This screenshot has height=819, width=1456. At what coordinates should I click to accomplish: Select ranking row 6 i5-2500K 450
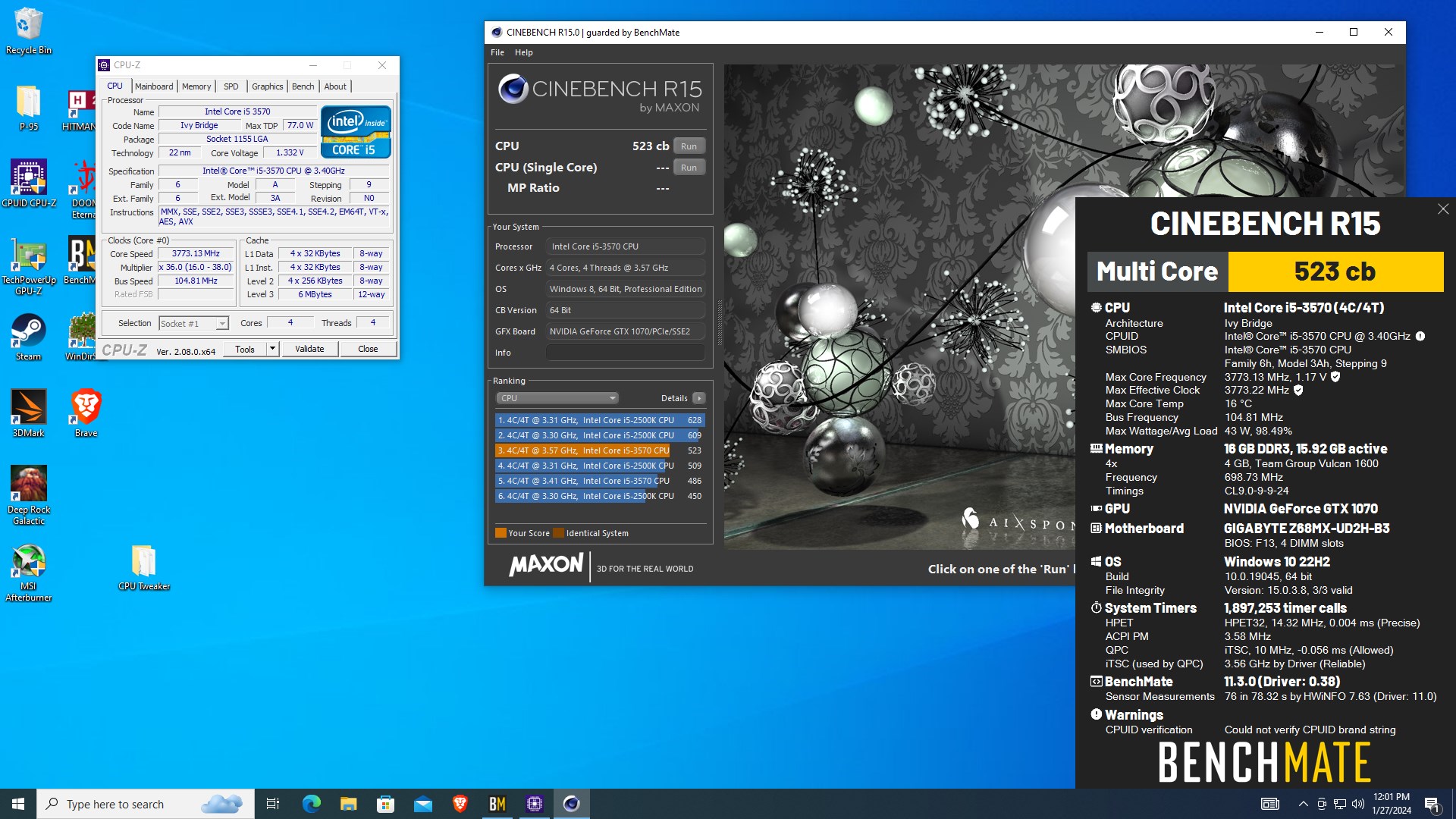600,496
